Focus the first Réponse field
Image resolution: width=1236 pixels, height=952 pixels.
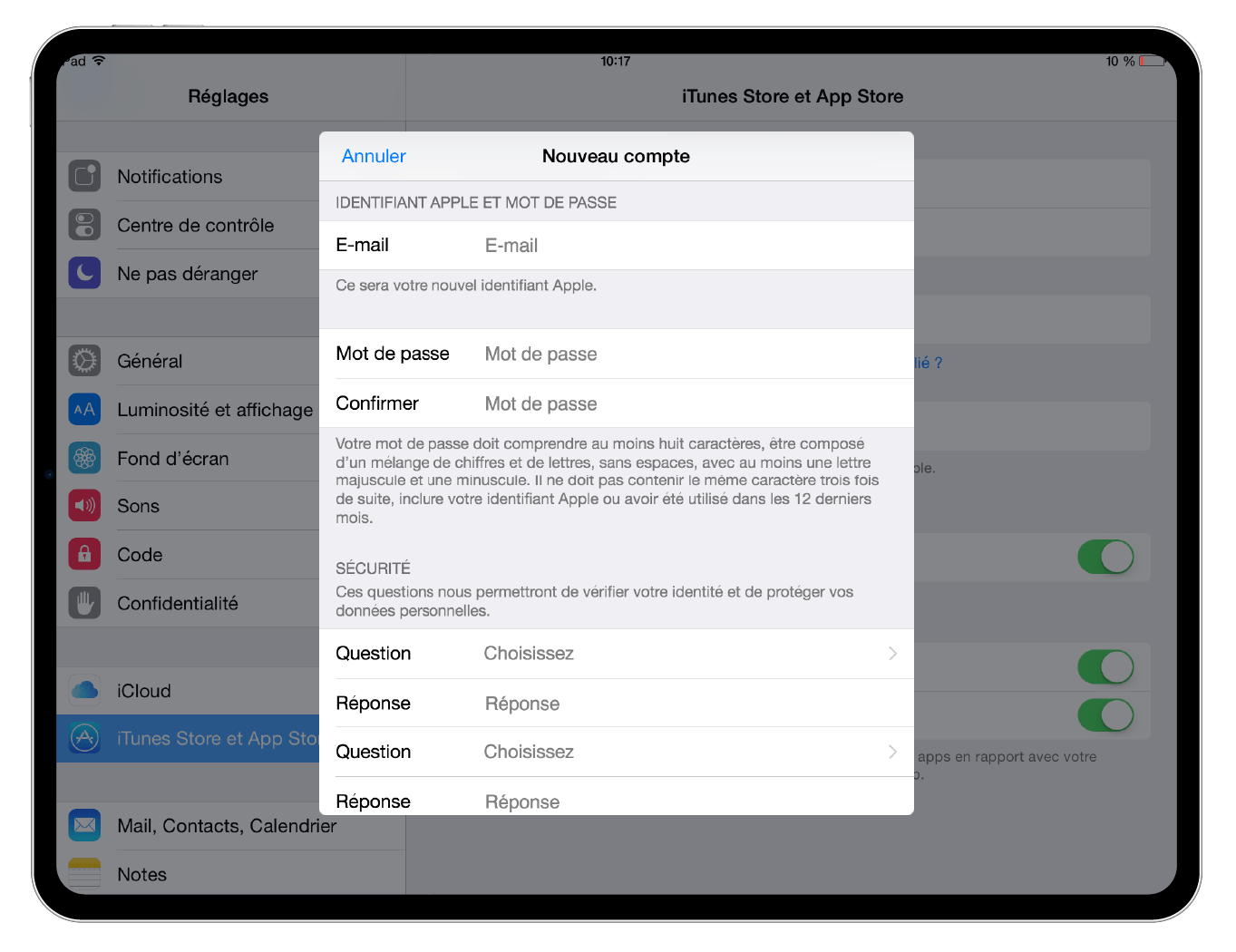point(617,704)
